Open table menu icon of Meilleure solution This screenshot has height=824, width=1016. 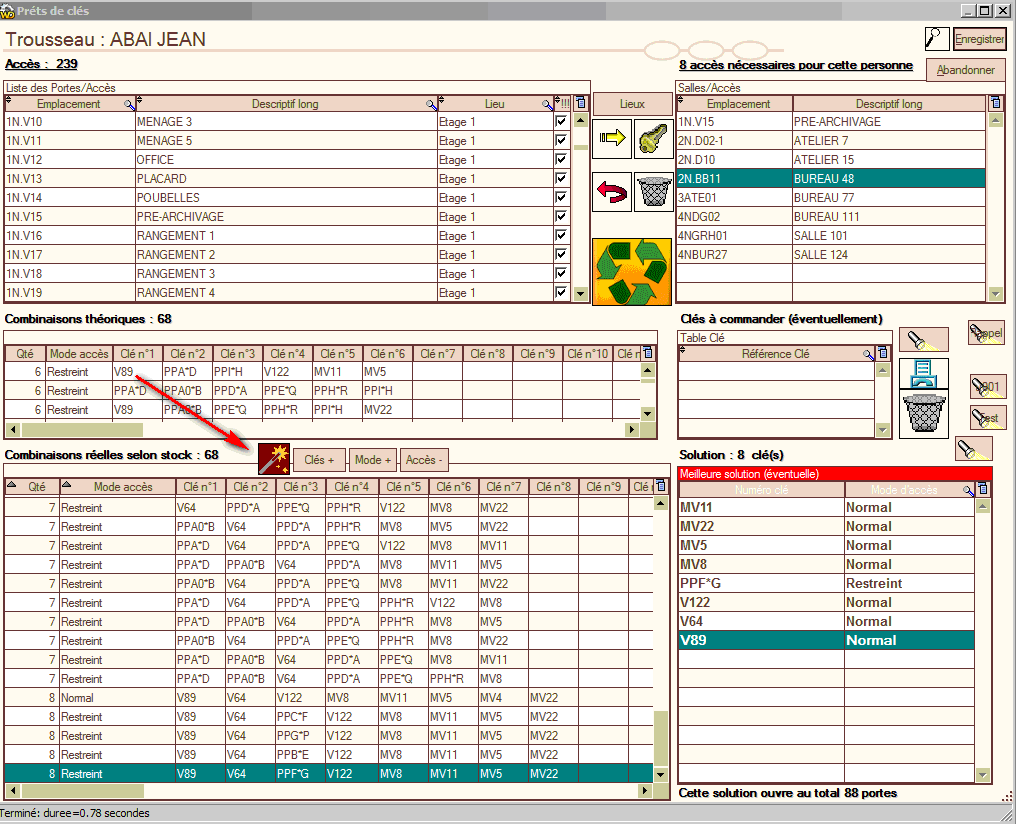click(x=982, y=489)
